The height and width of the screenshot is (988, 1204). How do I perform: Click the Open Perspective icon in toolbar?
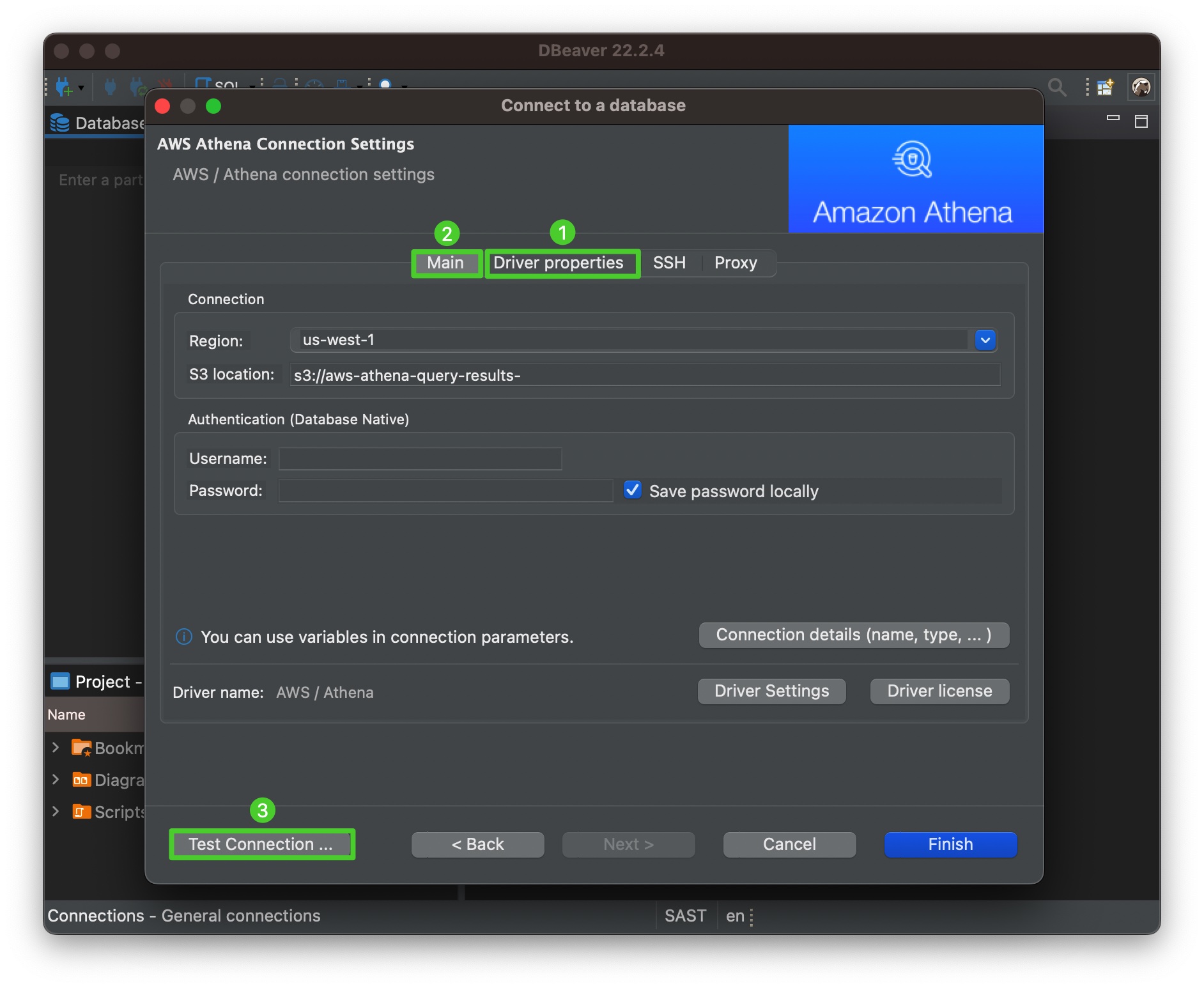point(1106,86)
